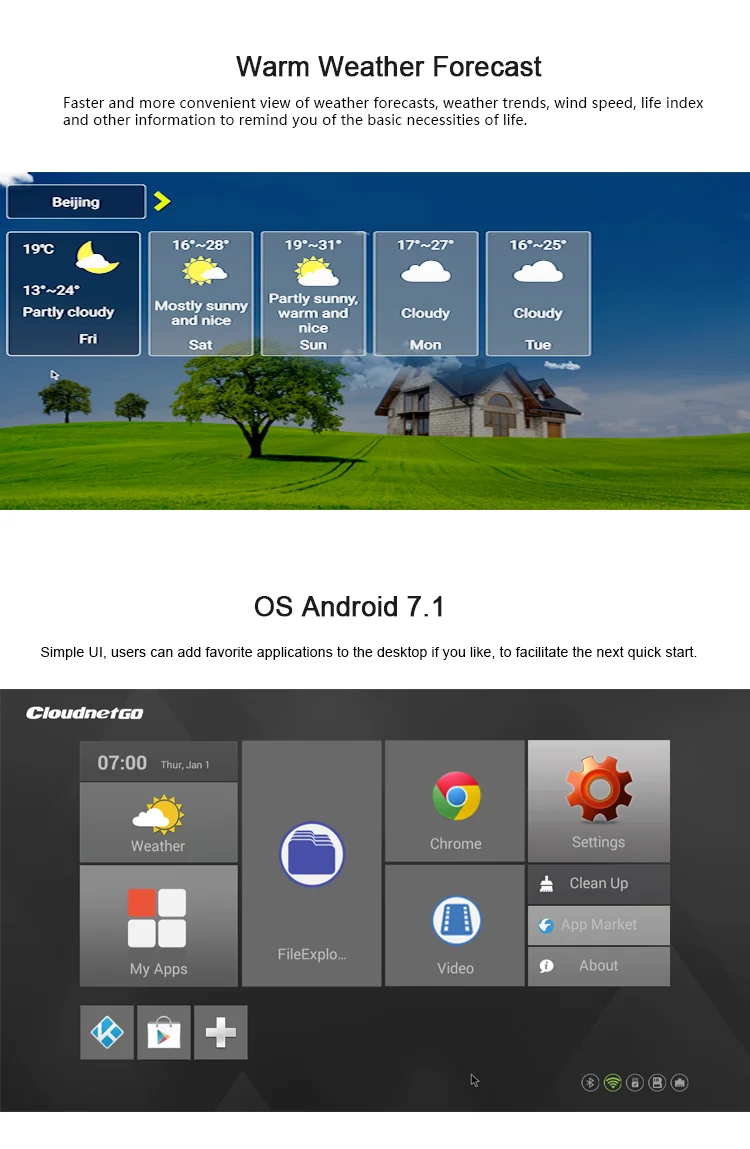Click the App Market globe icon
Viewport: 750px width, 1149px height.
pos(545,926)
